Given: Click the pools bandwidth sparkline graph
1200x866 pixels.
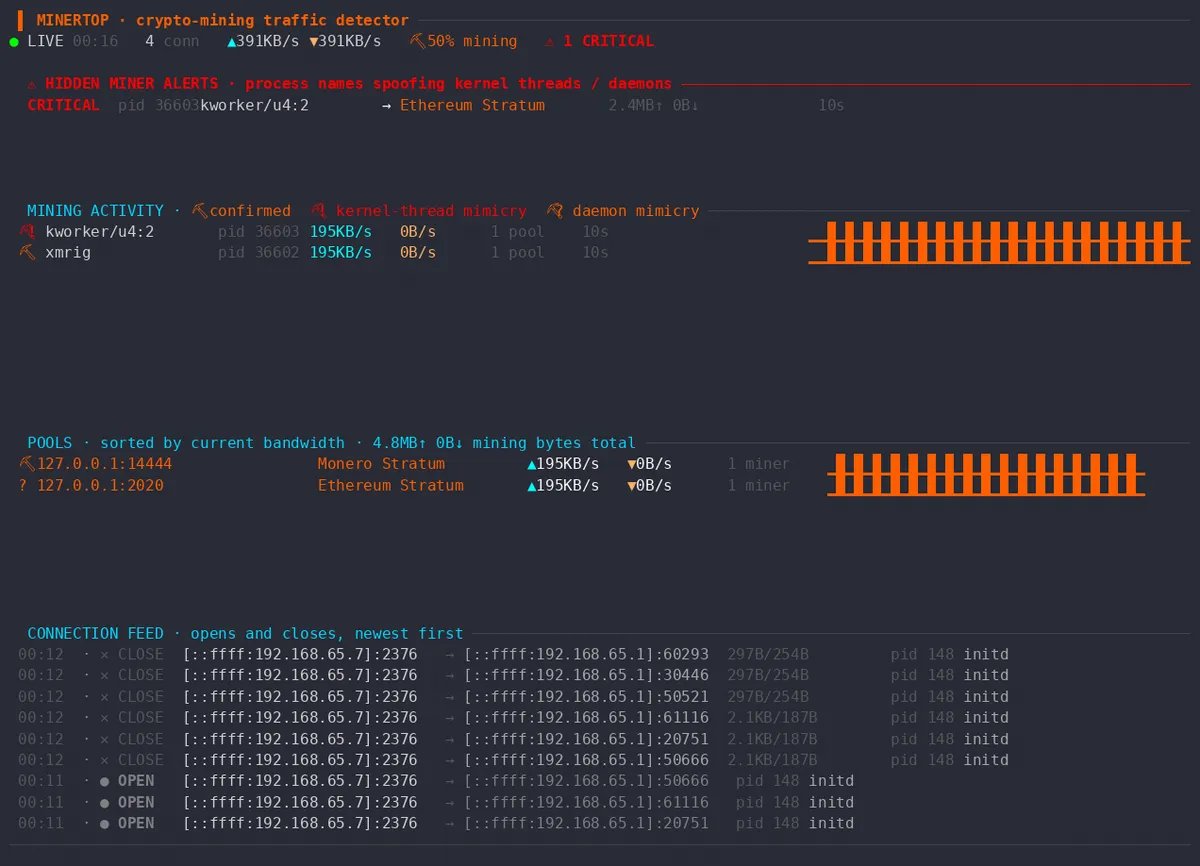Looking at the screenshot, I should click(x=986, y=474).
